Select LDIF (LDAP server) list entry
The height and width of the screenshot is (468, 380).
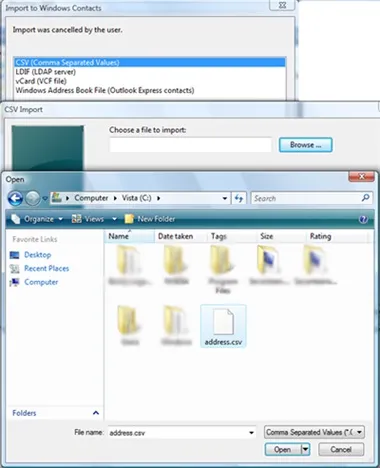pyautogui.click(x=150, y=72)
